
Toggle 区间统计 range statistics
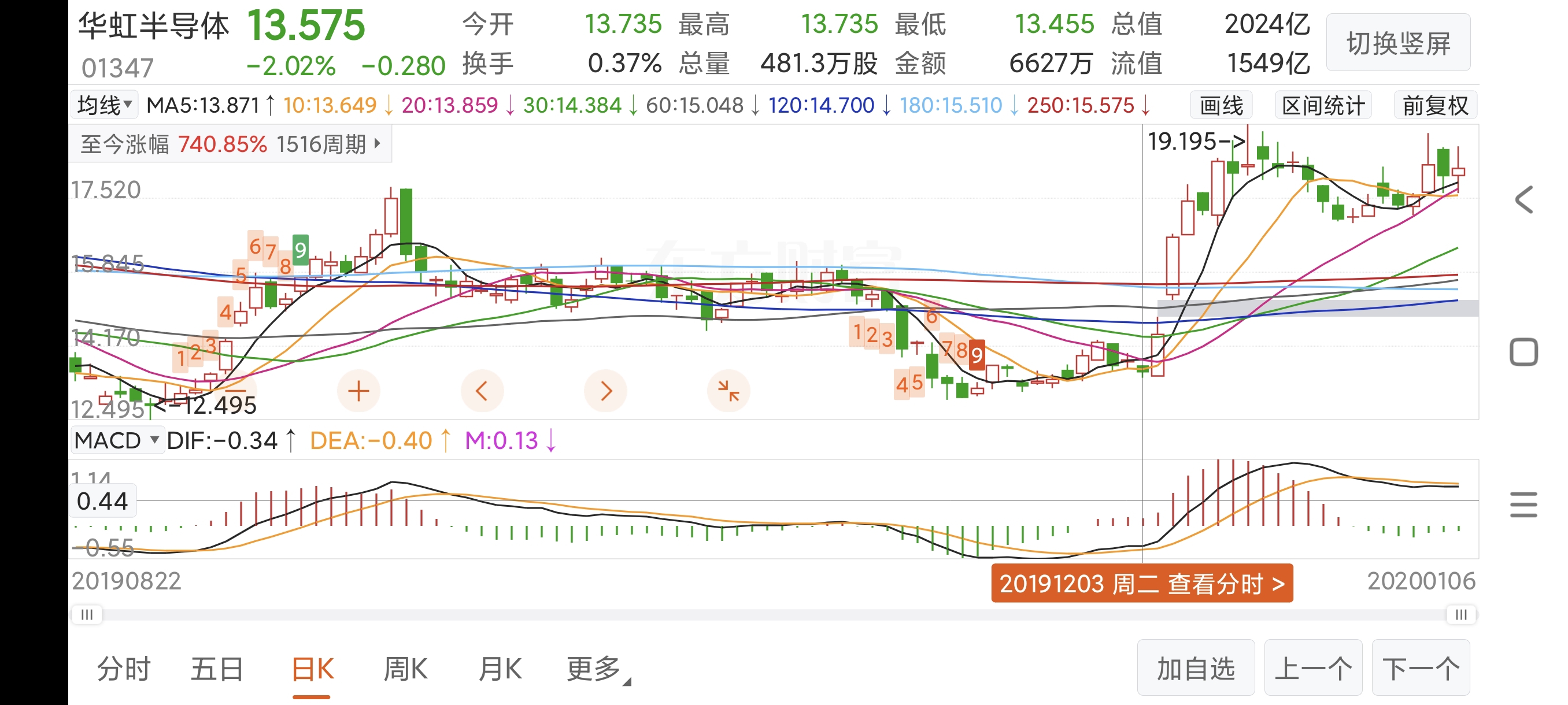[1323, 106]
